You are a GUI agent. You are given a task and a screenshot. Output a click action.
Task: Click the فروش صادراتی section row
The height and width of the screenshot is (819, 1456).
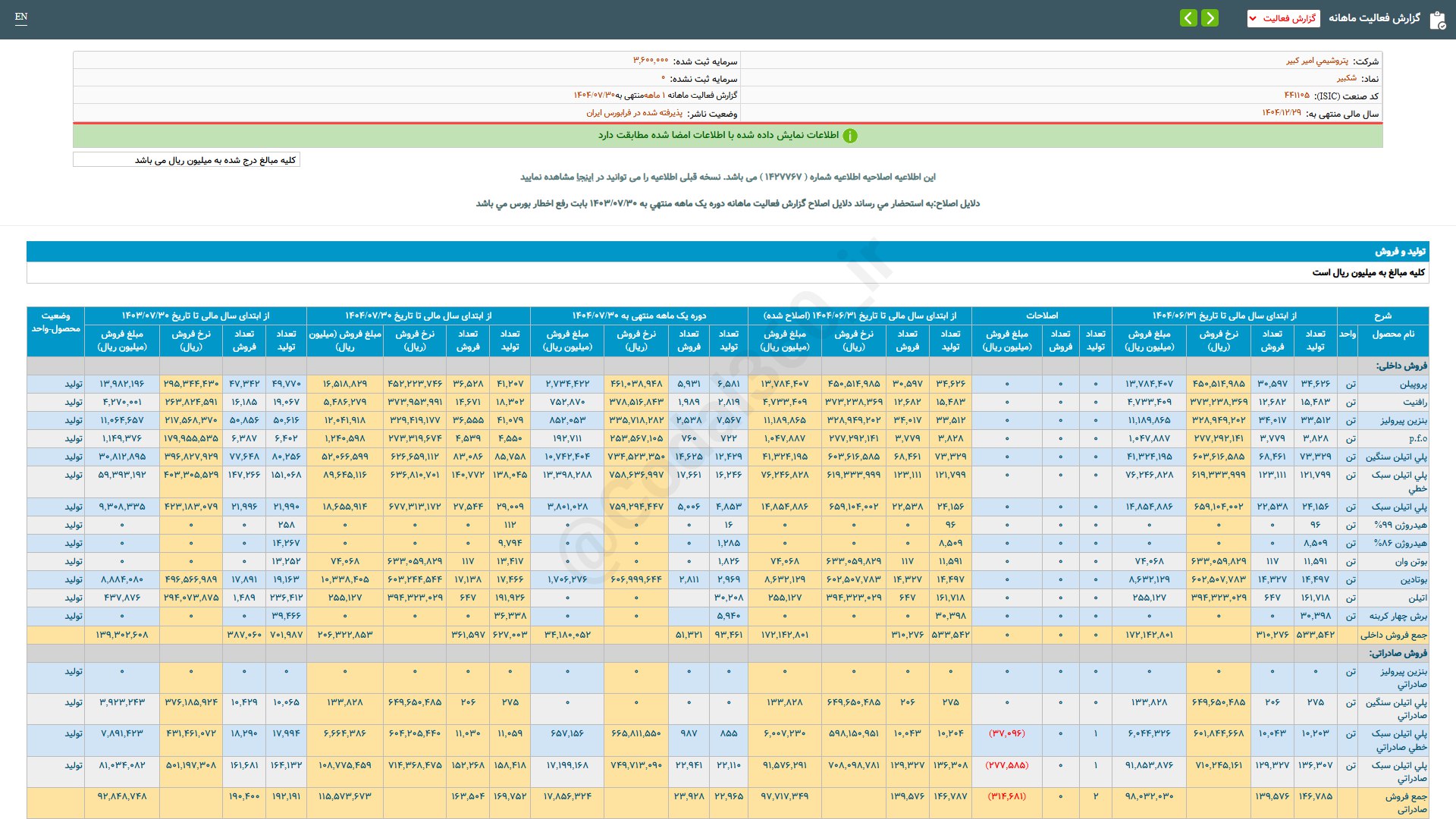click(x=1398, y=653)
